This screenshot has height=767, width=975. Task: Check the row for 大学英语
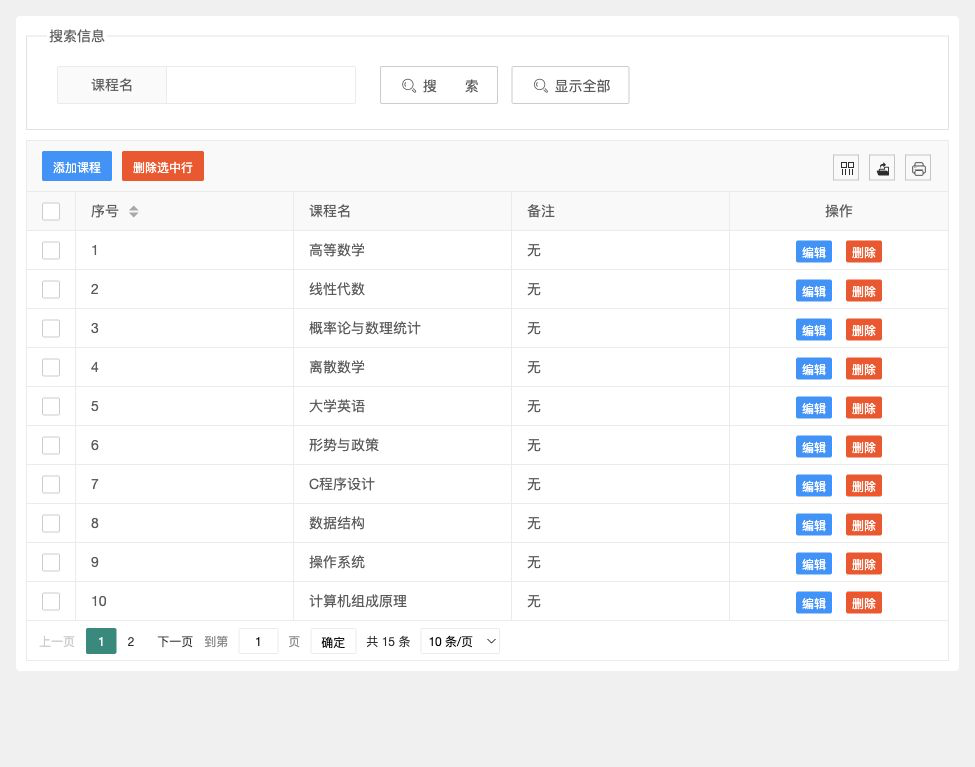click(x=51, y=406)
